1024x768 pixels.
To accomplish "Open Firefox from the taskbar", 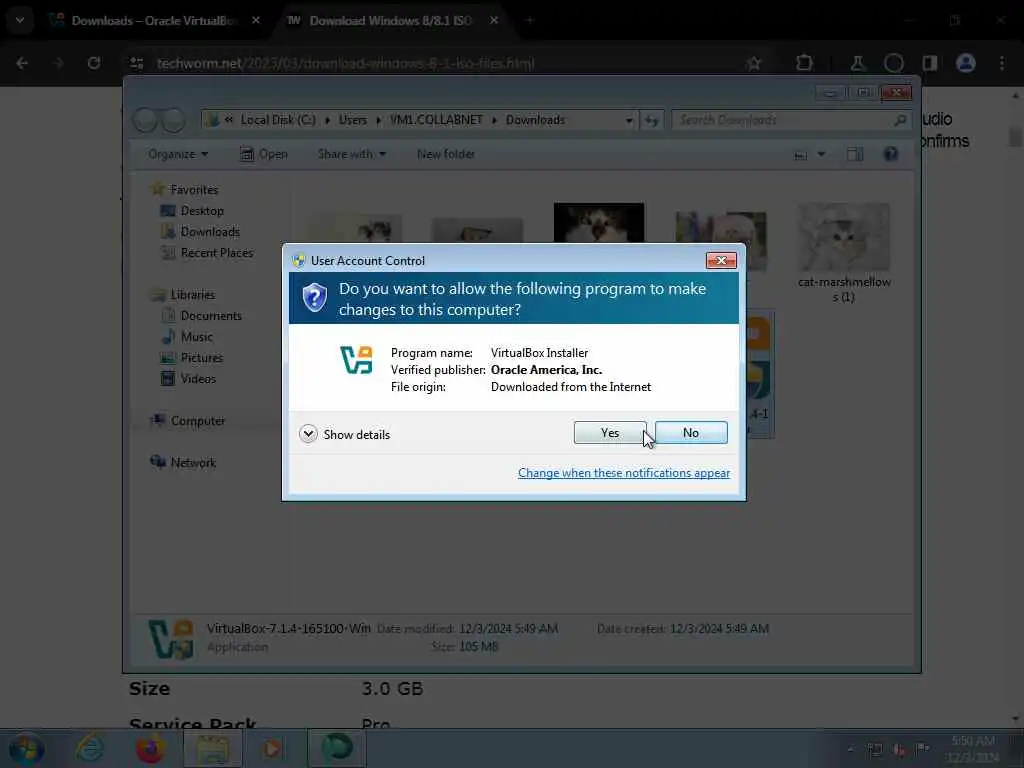I will point(150,748).
